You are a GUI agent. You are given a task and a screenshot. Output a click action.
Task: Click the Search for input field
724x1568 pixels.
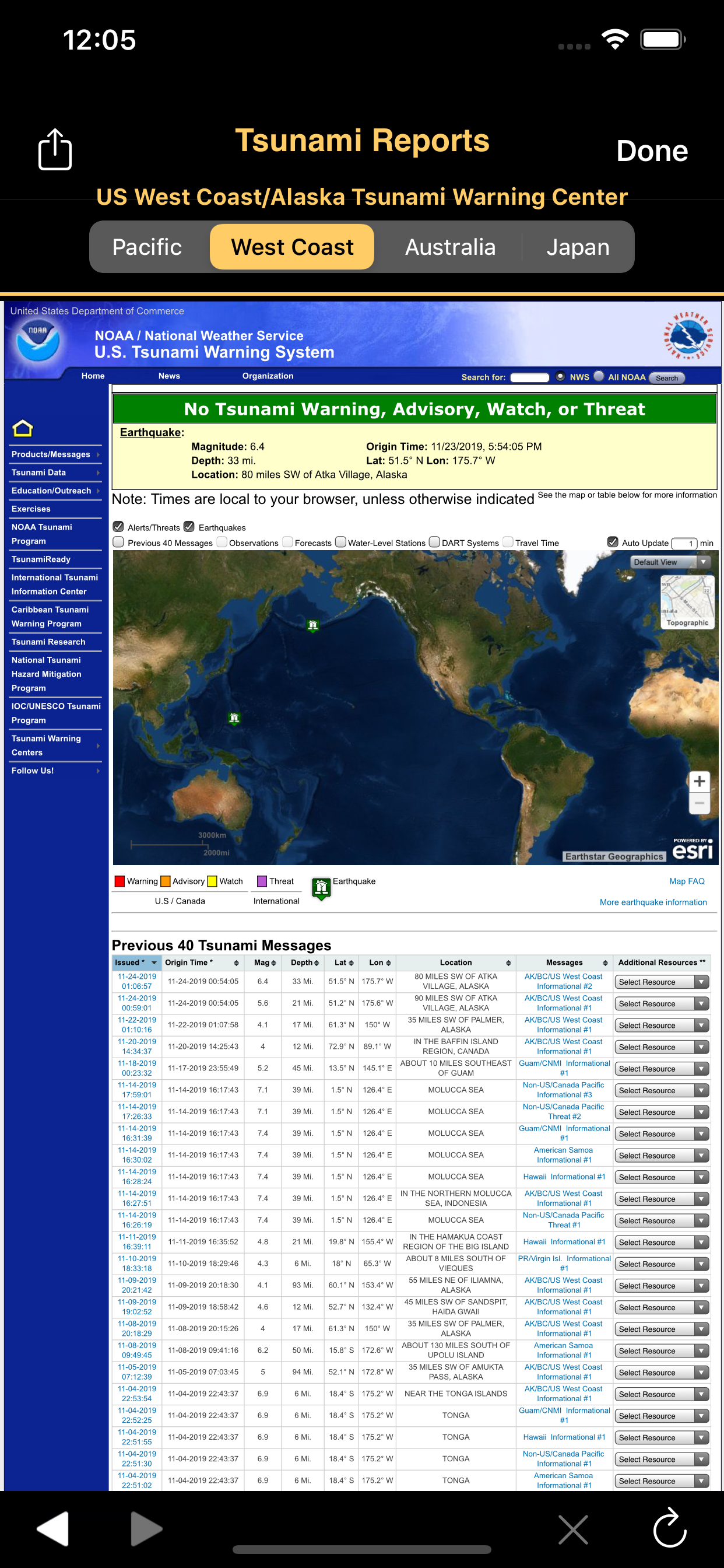pos(529,377)
